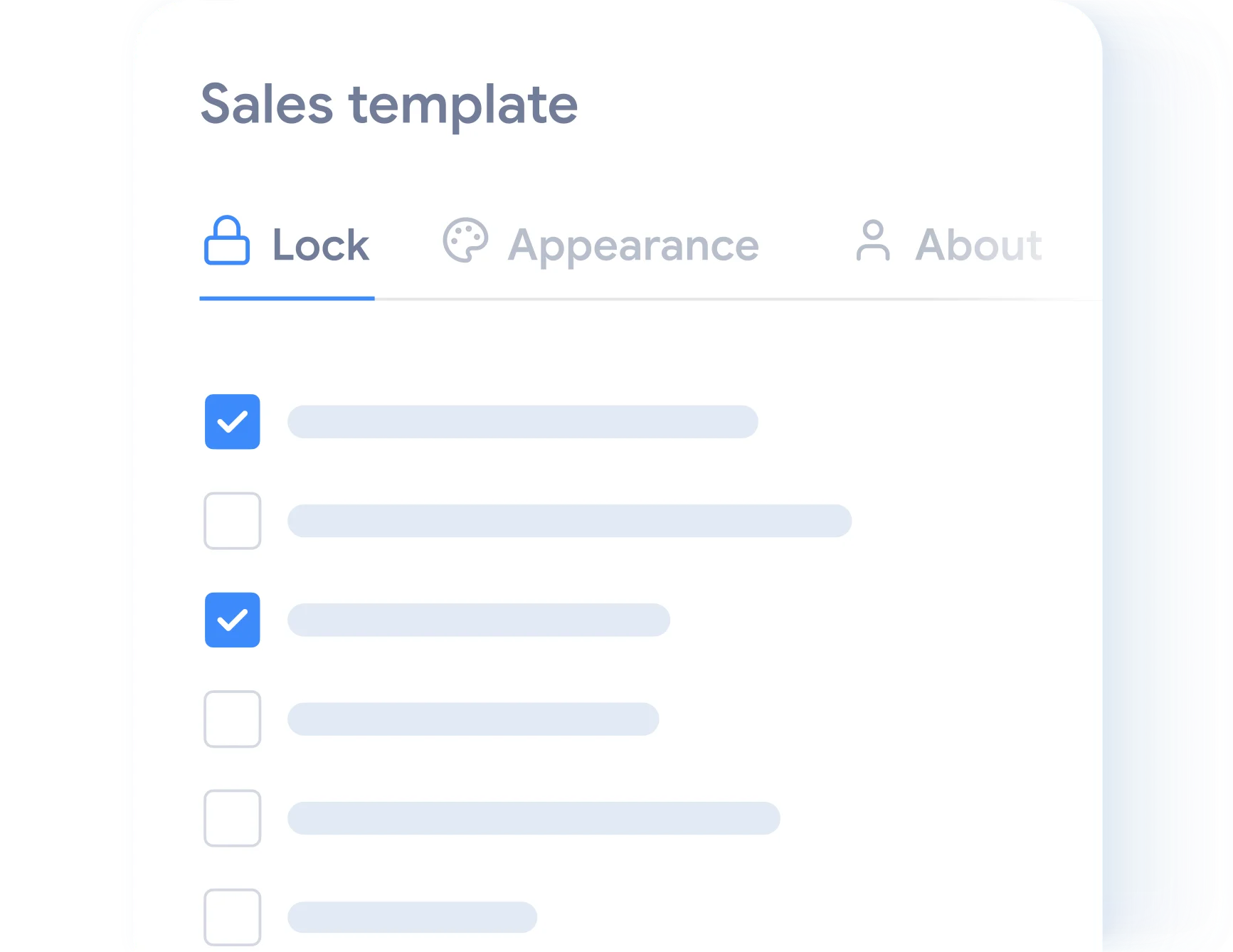Go to the About tab
Viewport: 1233px width, 952px height.
pos(978,245)
